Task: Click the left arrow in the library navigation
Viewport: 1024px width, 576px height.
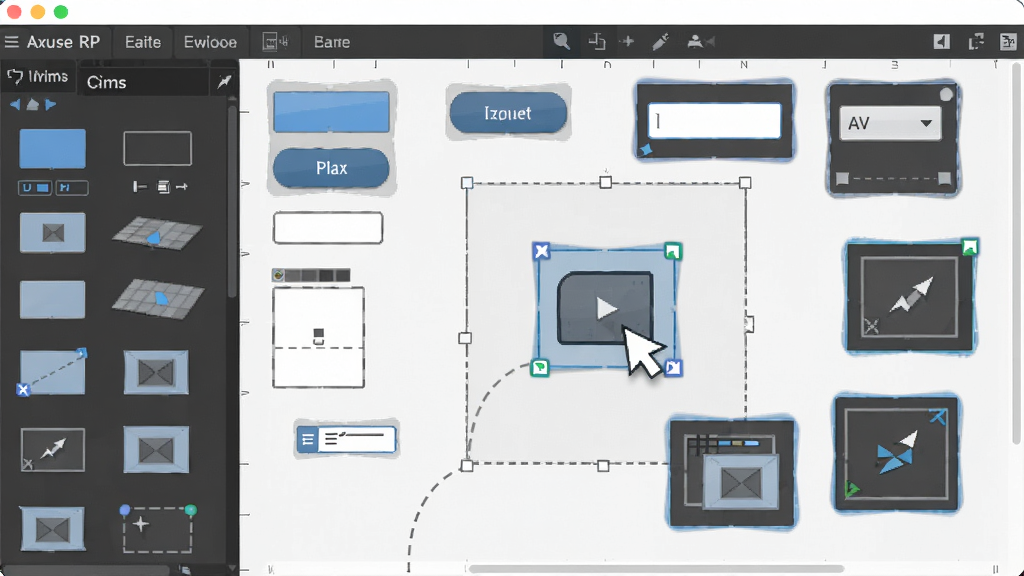Action: point(14,104)
